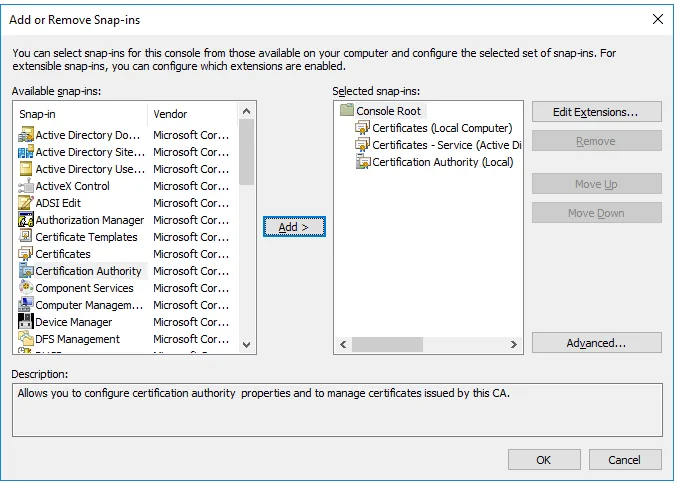
Task: Click the Authorization Manager icon
Action: pos(26,220)
